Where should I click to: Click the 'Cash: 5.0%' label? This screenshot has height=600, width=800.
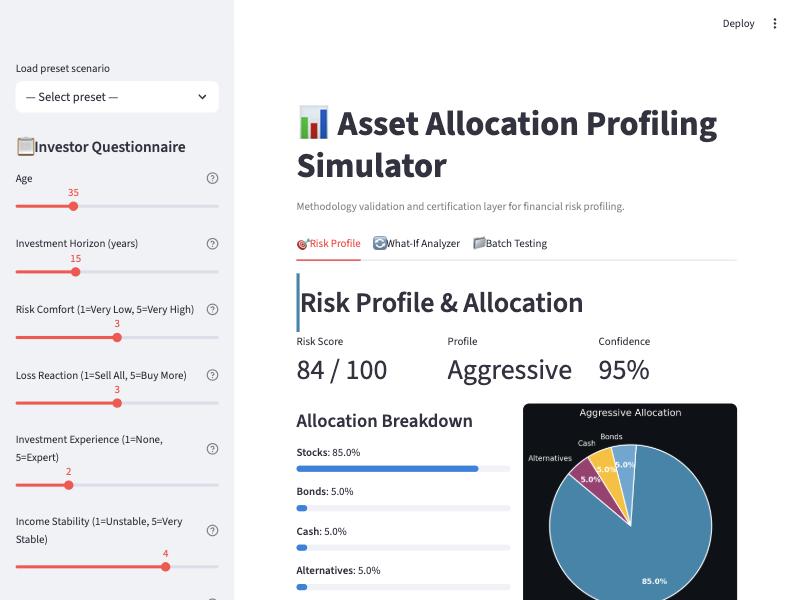point(321,532)
